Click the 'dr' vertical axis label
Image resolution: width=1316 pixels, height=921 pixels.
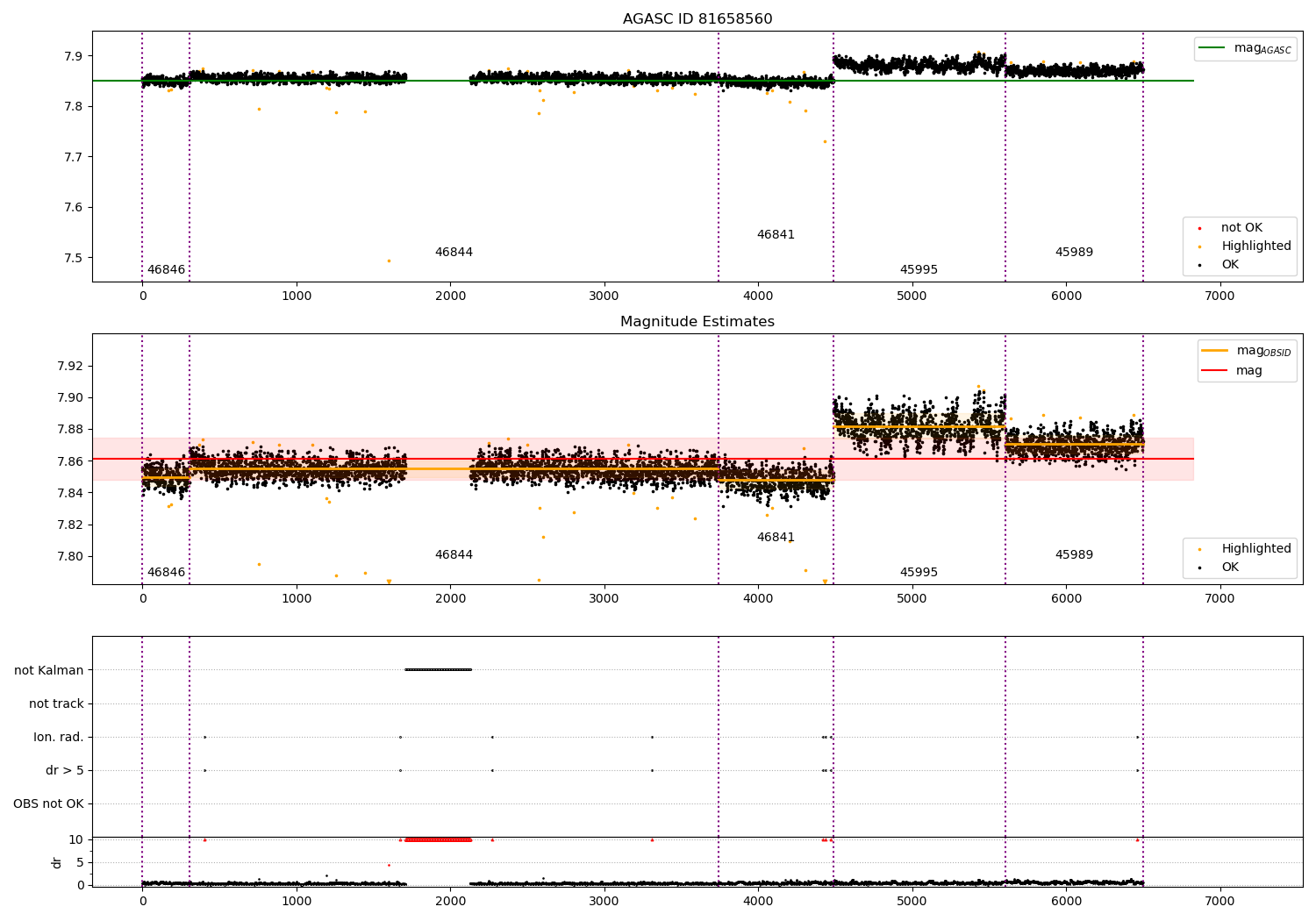point(57,862)
